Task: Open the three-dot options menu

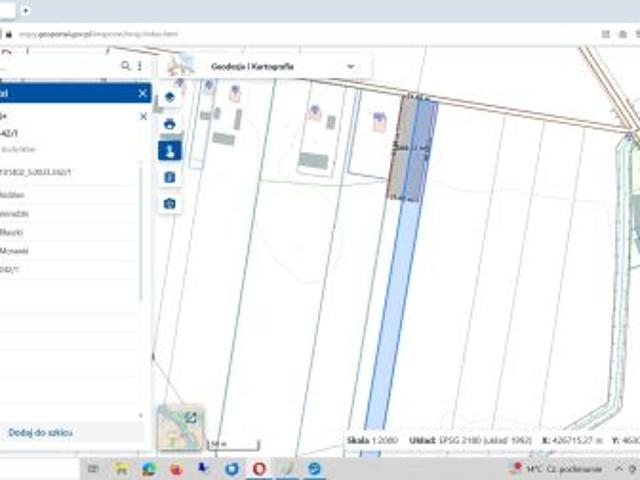Action: click(139, 66)
